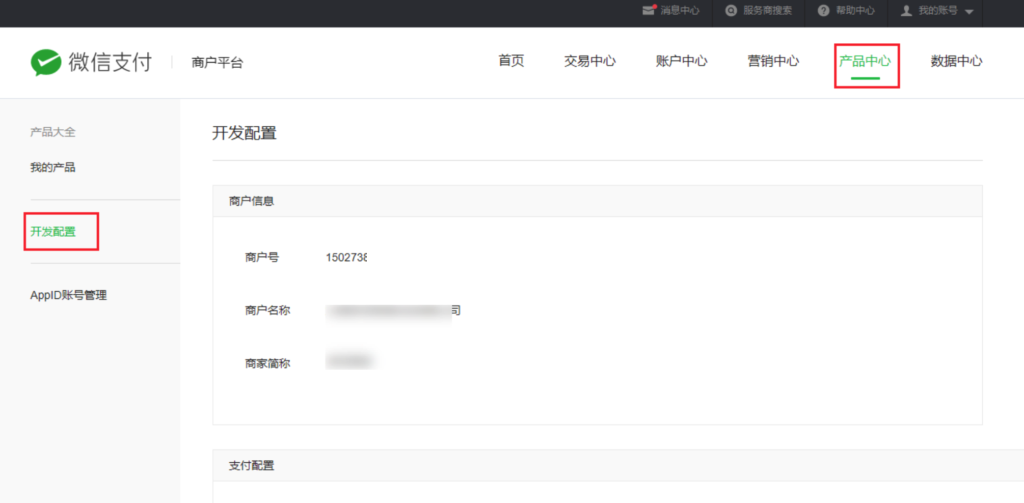
Task: Open the 消息中心 envelope icon
Action: click(648, 11)
